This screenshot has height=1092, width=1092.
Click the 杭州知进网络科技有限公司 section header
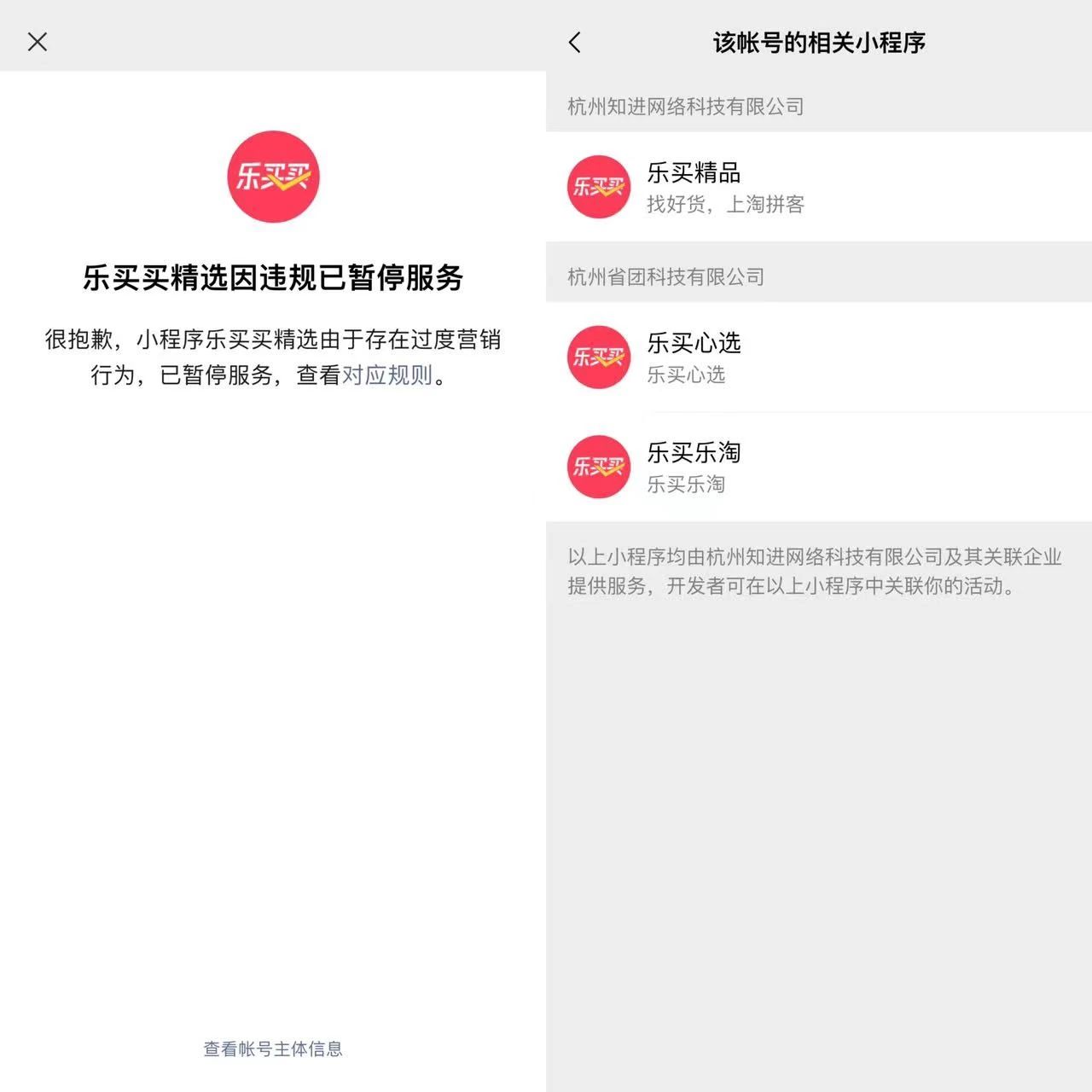(x=686, y=107)
